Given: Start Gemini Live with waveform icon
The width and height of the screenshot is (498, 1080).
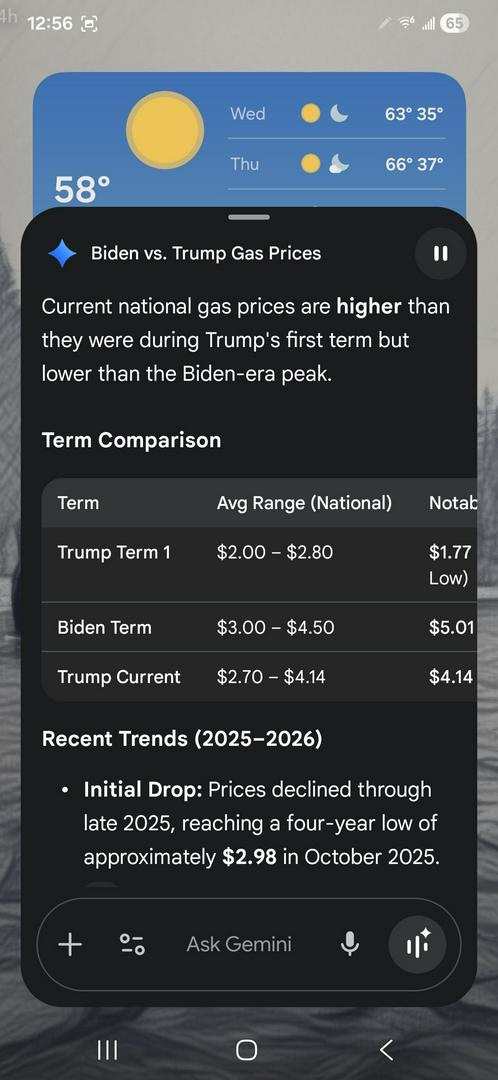Looking at the screenshot, I should tap(417, 944).
